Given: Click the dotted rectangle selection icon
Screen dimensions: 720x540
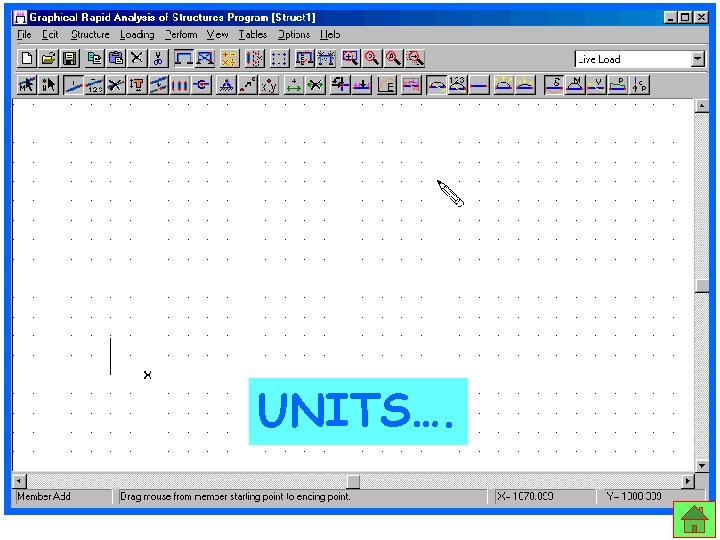Looking at the screenshot, I should [x=279, y=58].
